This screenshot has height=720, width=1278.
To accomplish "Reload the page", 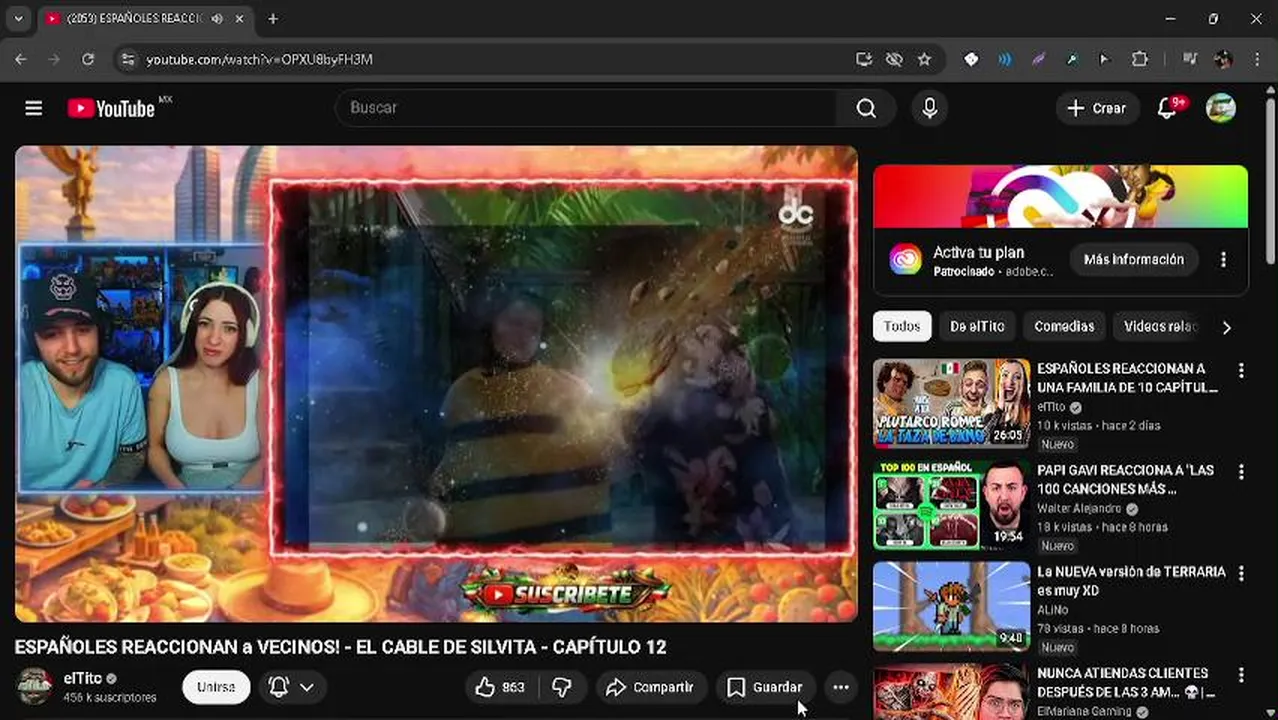I will click(88, 59).
